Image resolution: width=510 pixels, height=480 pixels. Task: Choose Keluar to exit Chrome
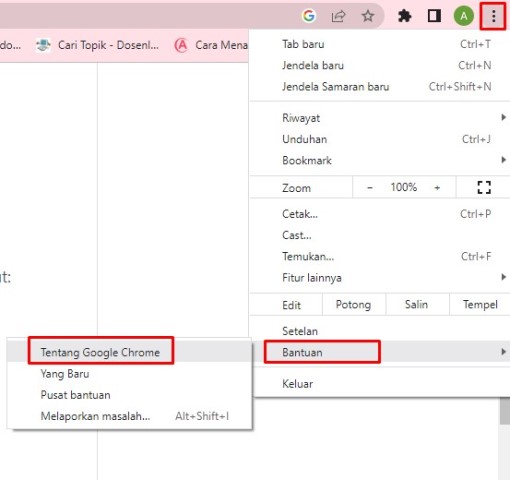click(380, 384)
